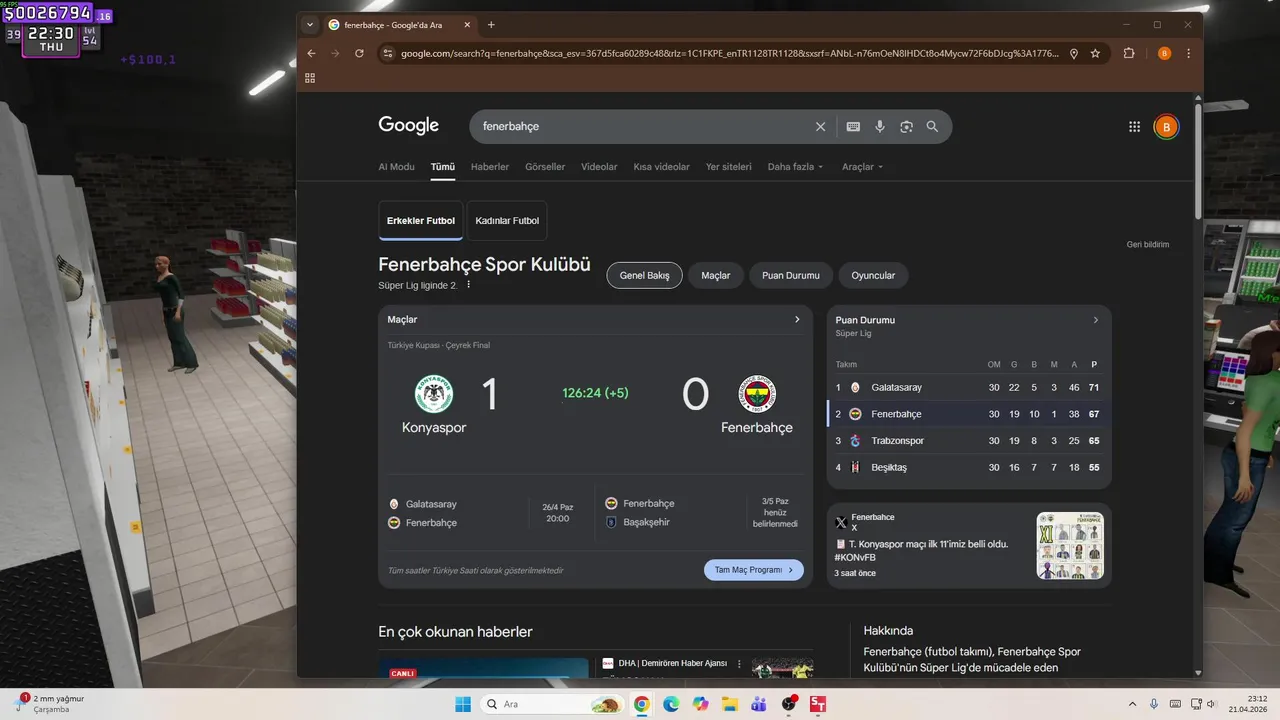Click the Geri bildirim link
The height and width of the screenshot is (720, 1280).
1148,244
